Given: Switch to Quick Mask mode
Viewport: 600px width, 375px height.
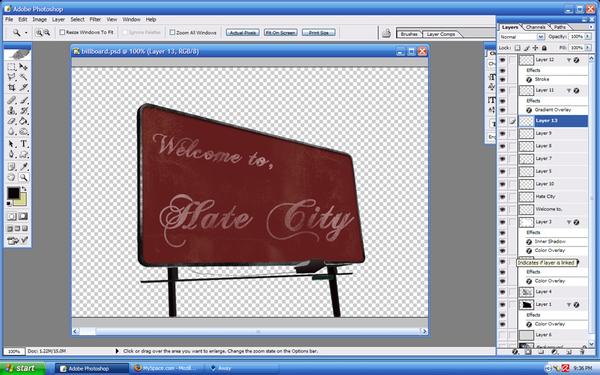Looking at the screenshot, I should tap(23, 216).
